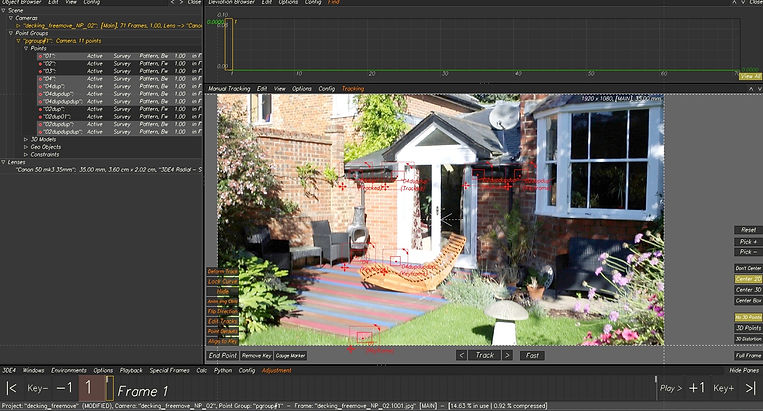Click Point Defaults button
Viewport: 763px width, 411px height.
pyautogui.click(x=222, y=331)
